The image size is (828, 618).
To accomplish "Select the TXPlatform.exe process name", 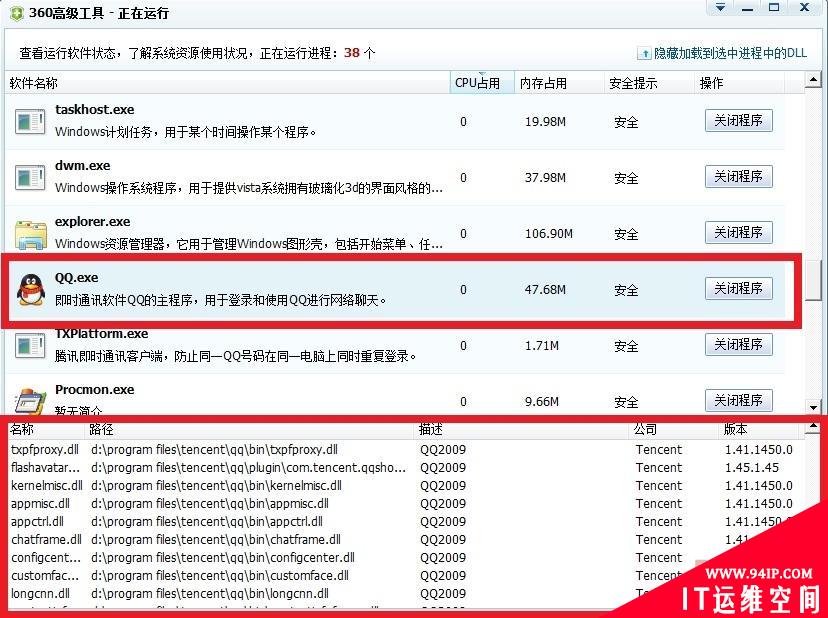I will pyautogui.click(x=101, y=334).
